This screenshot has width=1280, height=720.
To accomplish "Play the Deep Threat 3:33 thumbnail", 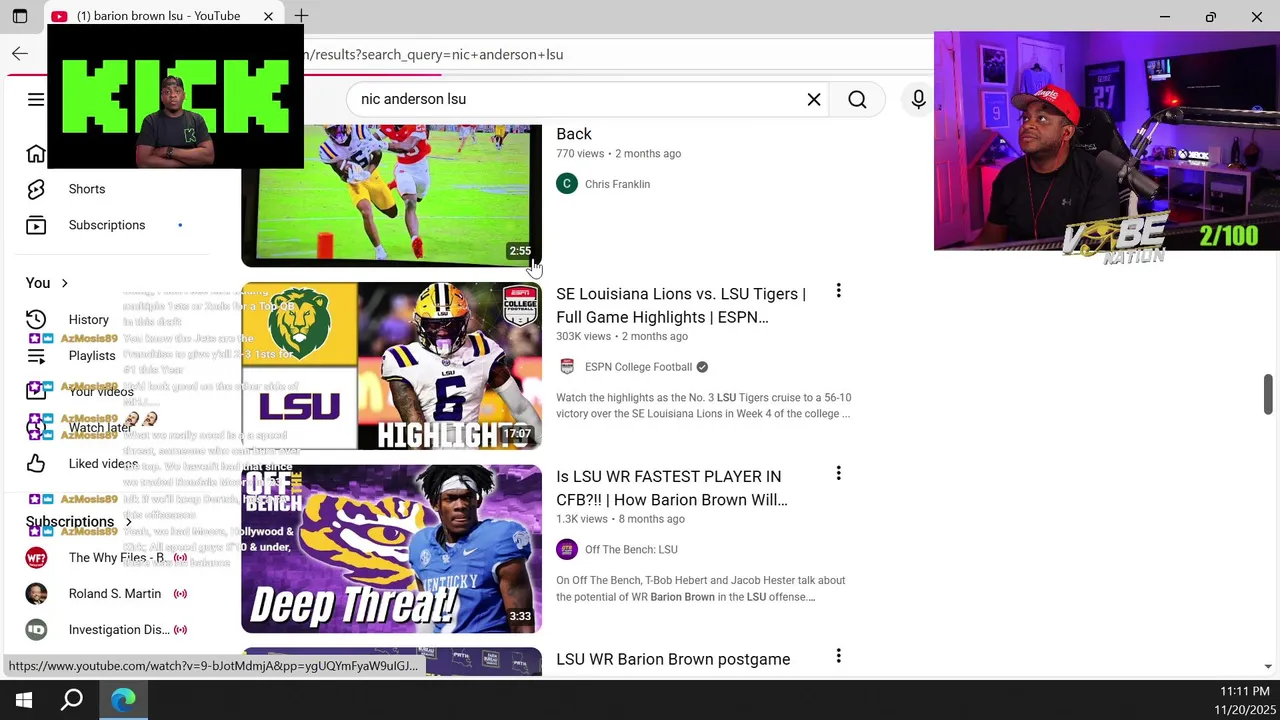I will point(391,549).
